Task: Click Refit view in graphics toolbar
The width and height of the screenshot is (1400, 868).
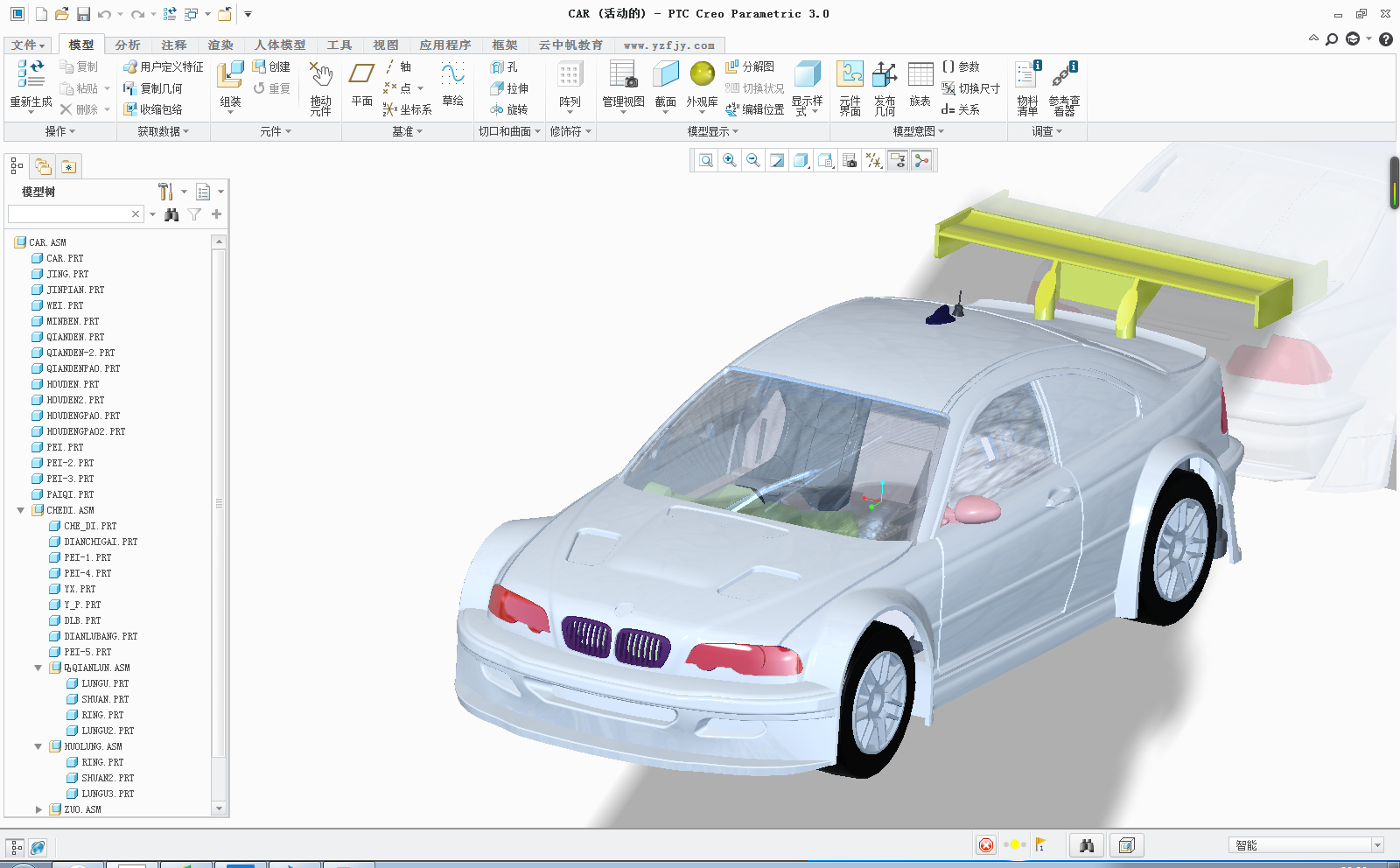Action: pos(706,160)
